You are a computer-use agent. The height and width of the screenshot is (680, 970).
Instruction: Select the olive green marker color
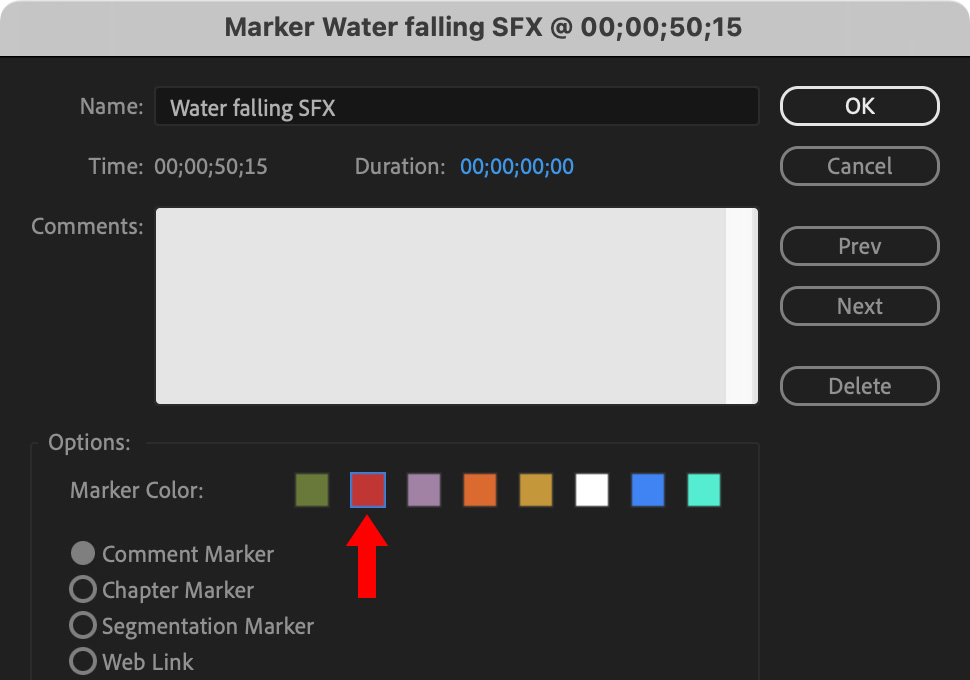[x=312, y=490]
